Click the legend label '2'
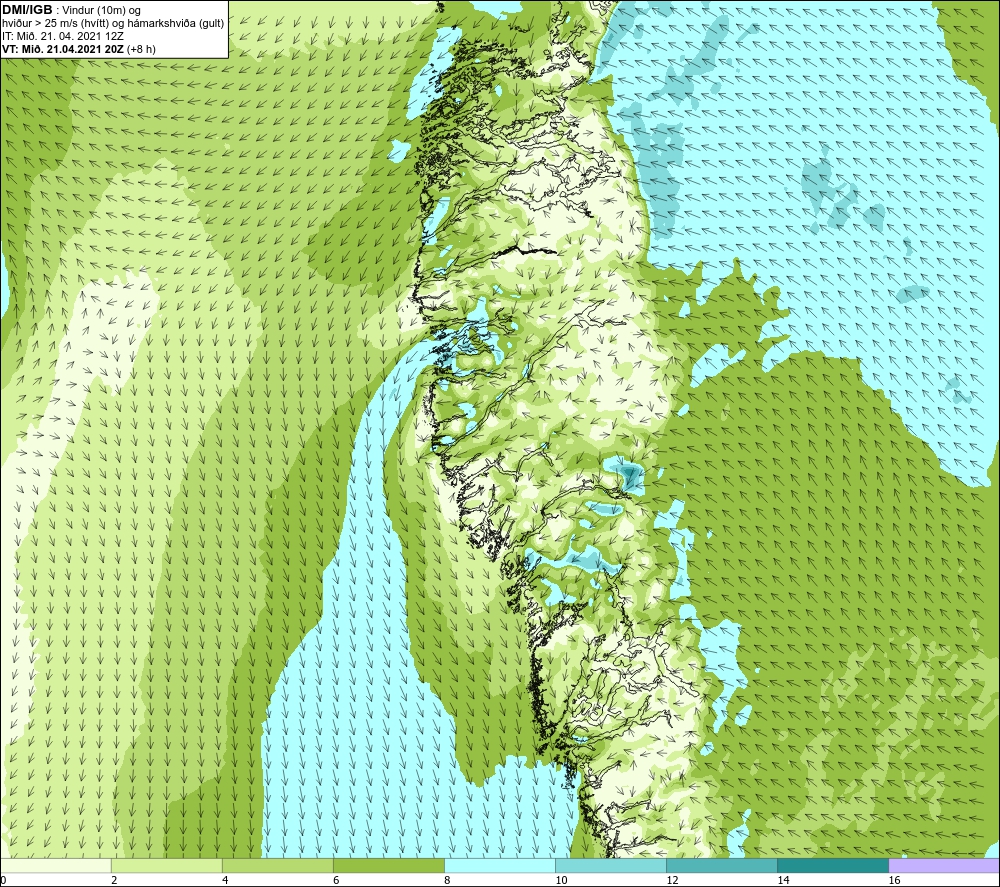 point(114,880)
